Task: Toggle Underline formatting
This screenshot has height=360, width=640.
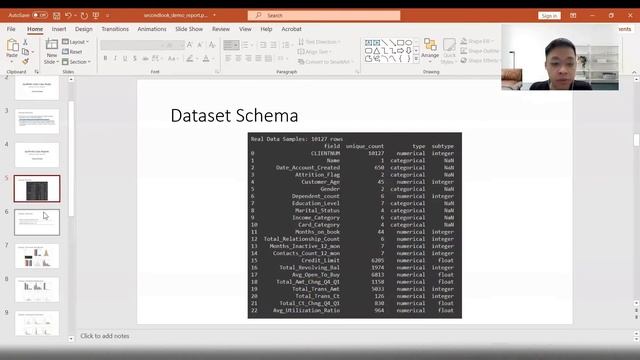Action: tap(125, 59)
